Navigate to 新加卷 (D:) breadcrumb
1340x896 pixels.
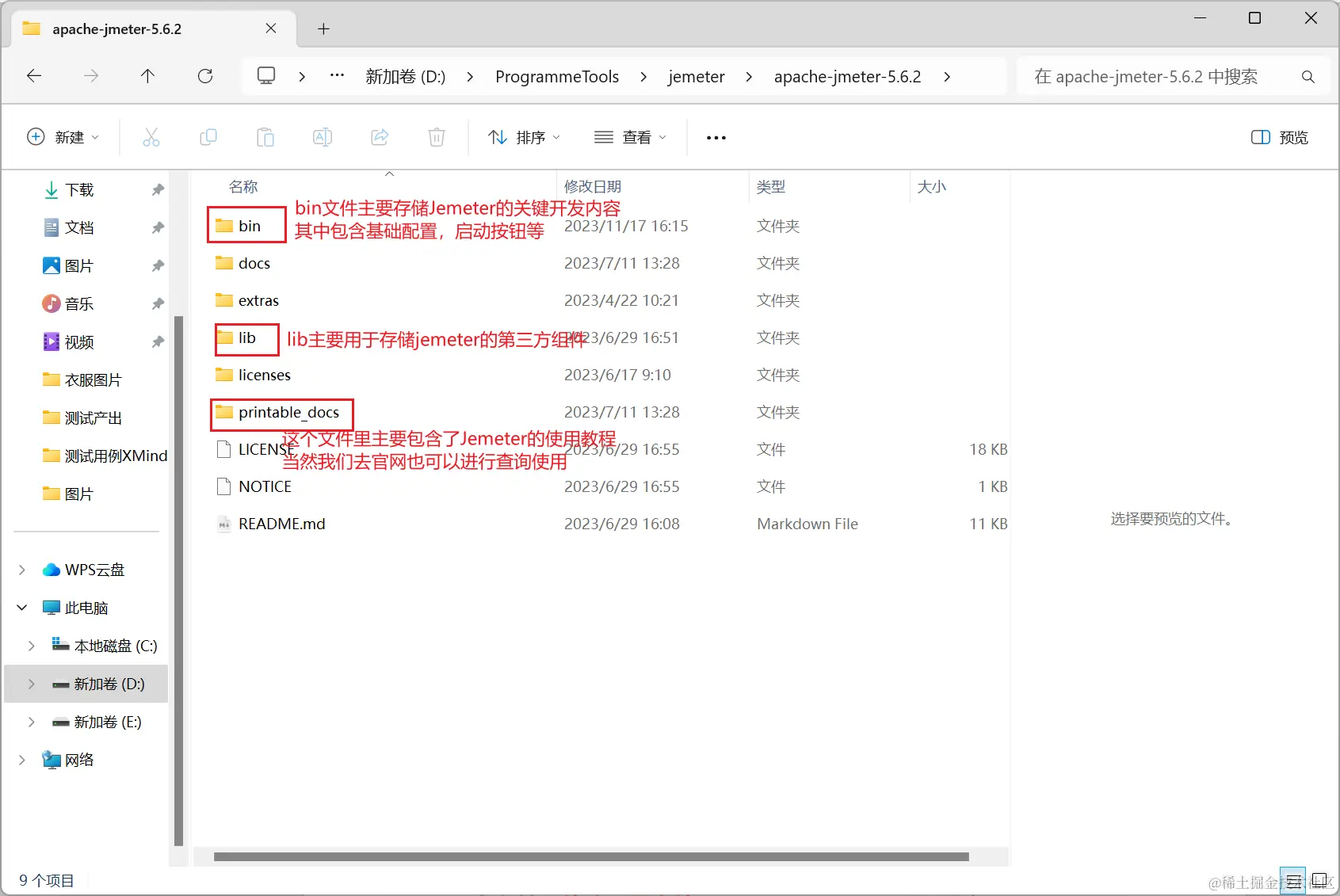(x=406, y=77)
